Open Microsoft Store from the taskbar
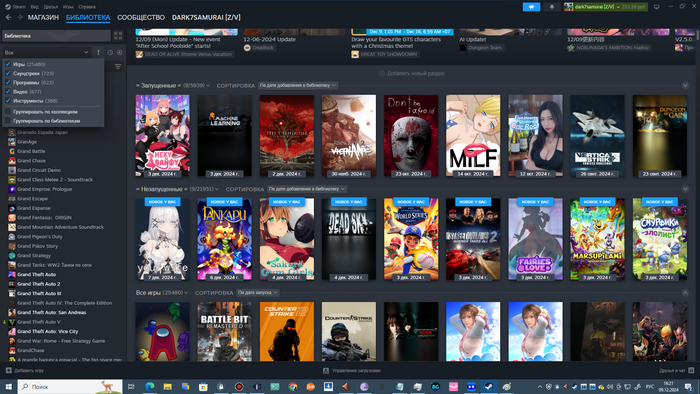700x394 pixels. click(203, 386)
